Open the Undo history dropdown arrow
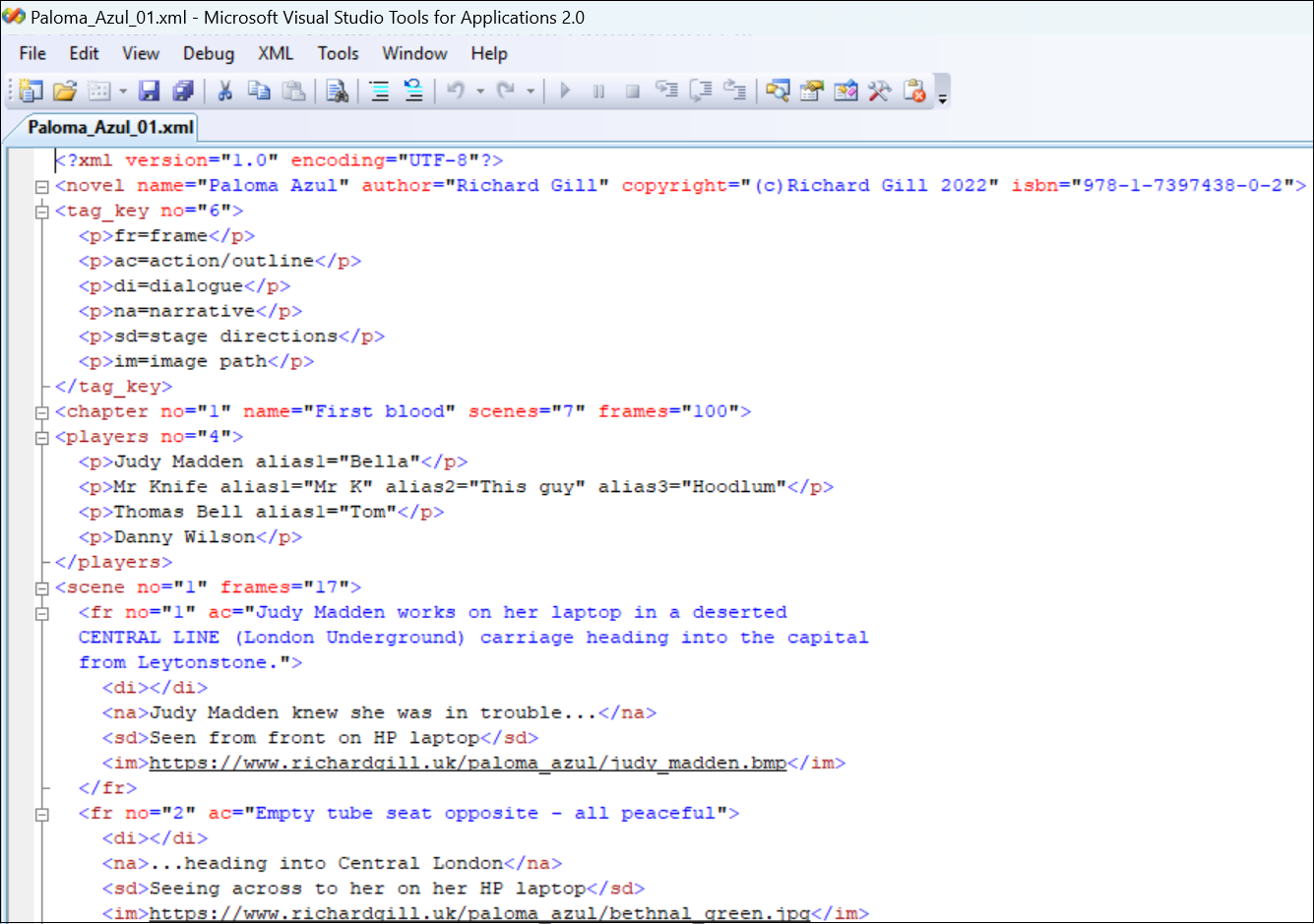This screenshot has height=924, width=1314. (480, 92)
